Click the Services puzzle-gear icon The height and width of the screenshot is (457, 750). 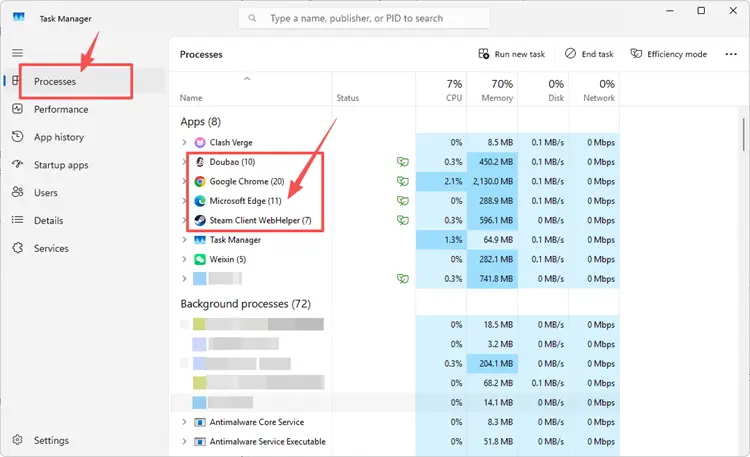point(18,248)
